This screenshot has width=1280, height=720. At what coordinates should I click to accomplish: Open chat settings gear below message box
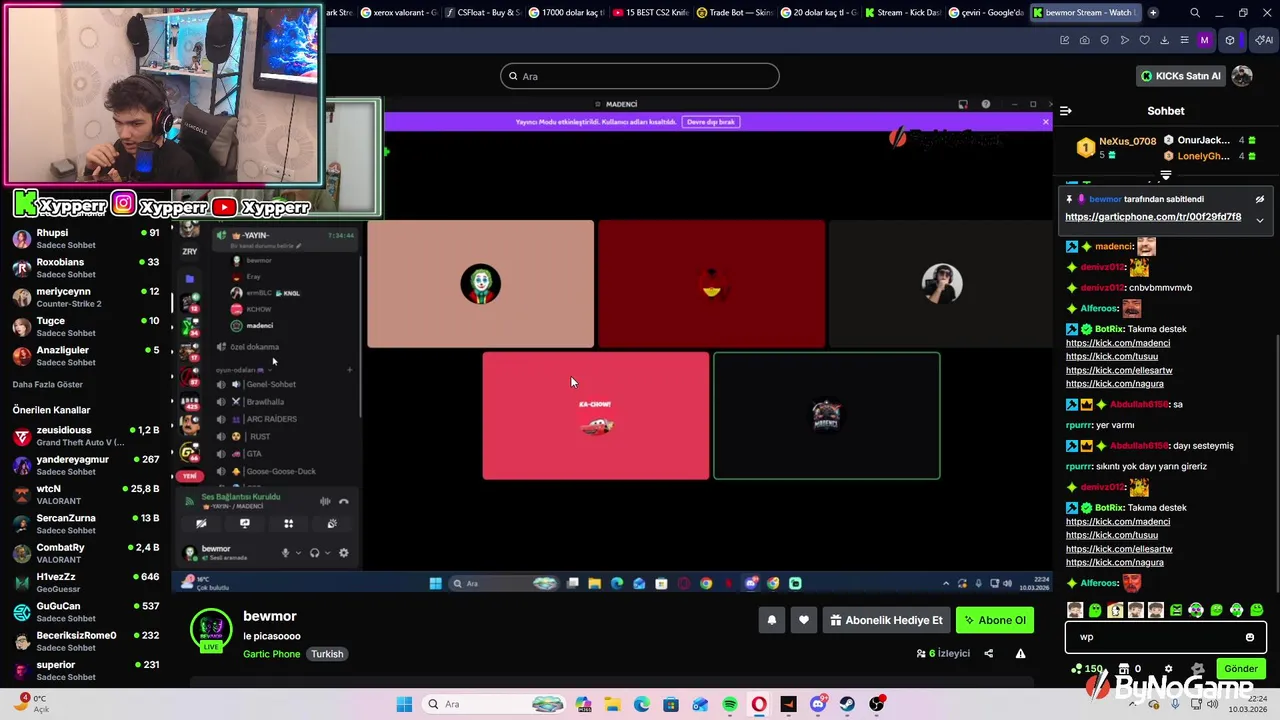click(1168, 669)
